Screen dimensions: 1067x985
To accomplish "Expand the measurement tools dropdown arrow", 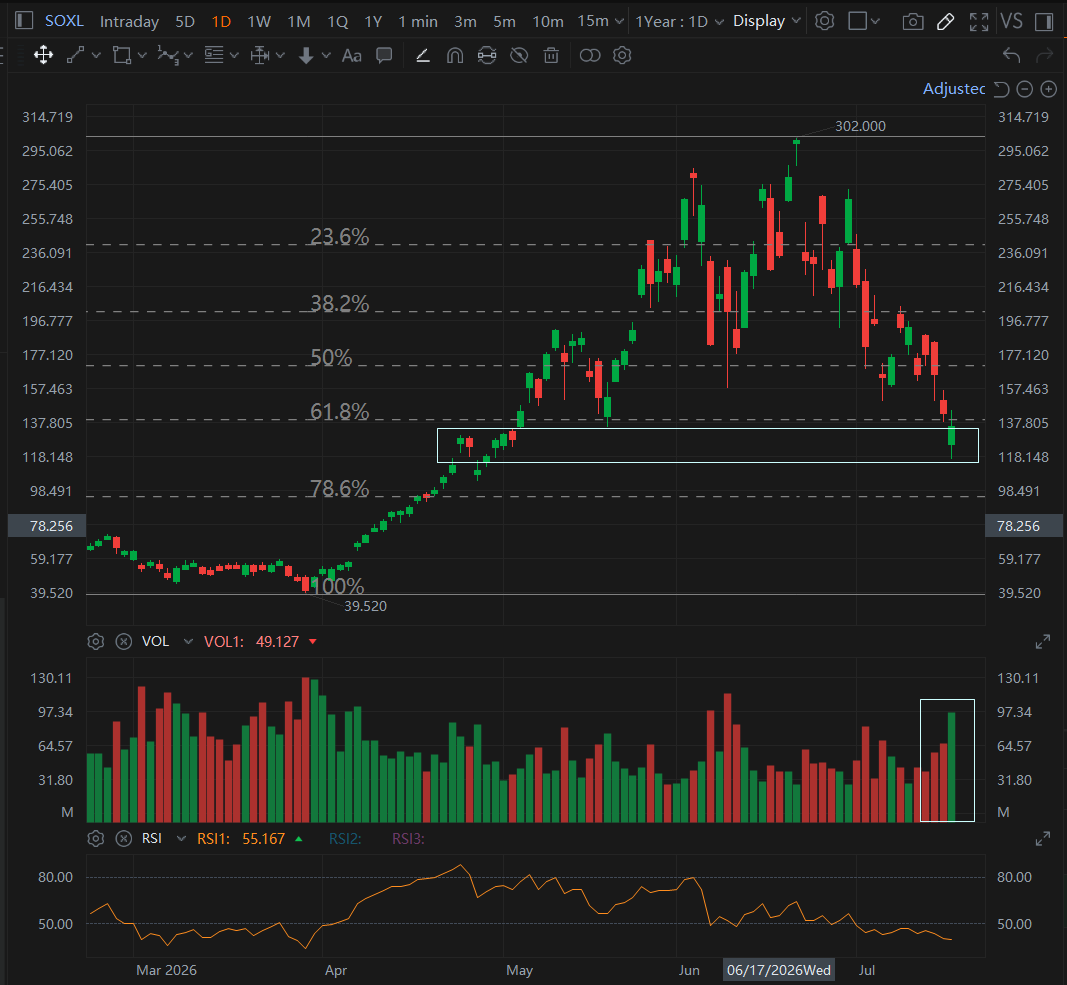I will [280, 55].
